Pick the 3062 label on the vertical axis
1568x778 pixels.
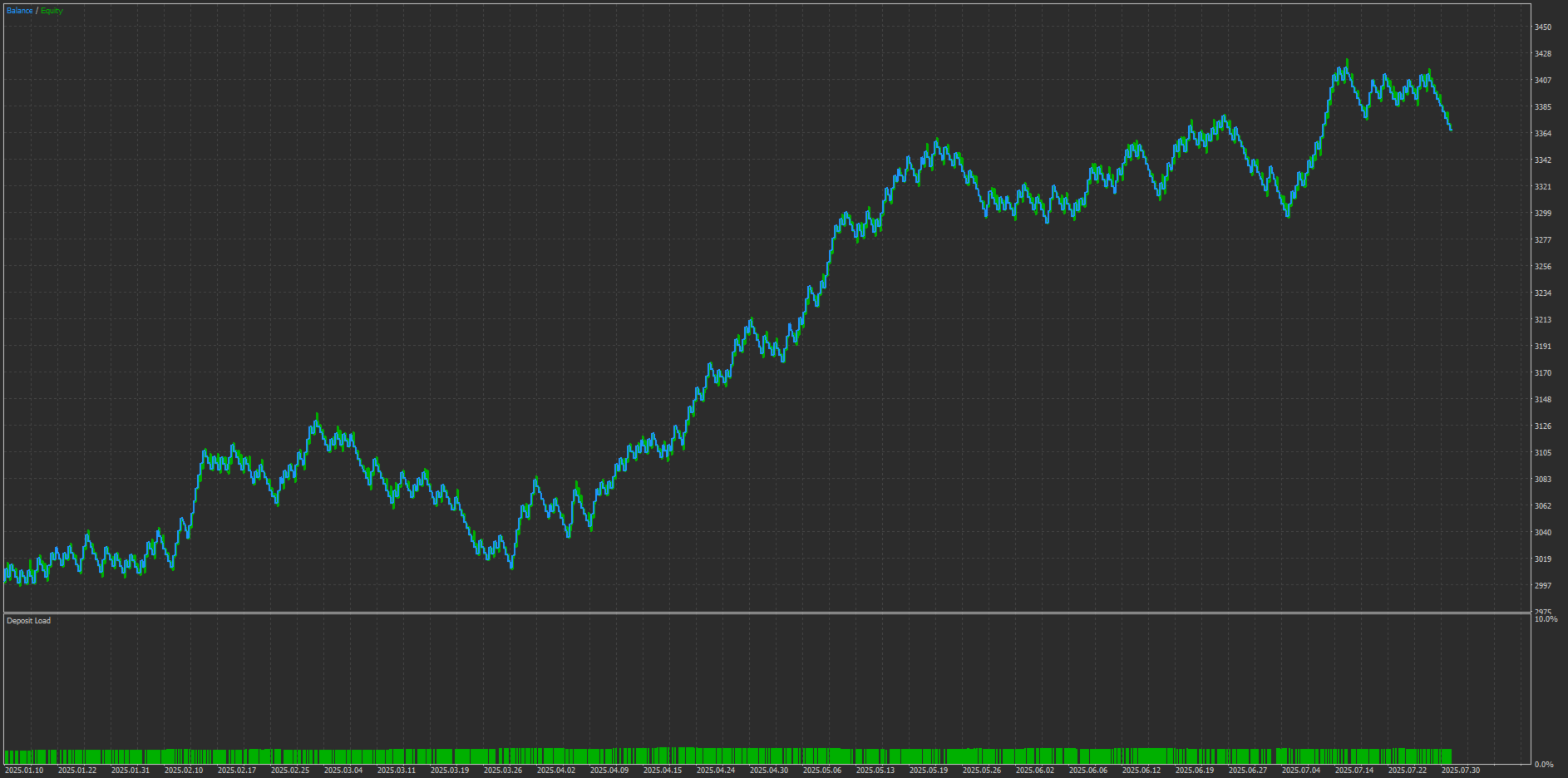point(1543,506)
